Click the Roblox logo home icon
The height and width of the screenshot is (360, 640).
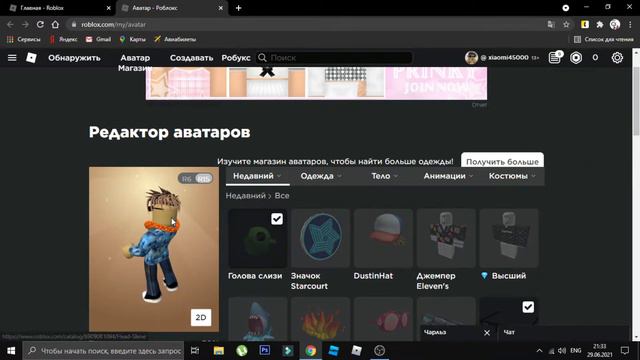[x=31, y=58]
